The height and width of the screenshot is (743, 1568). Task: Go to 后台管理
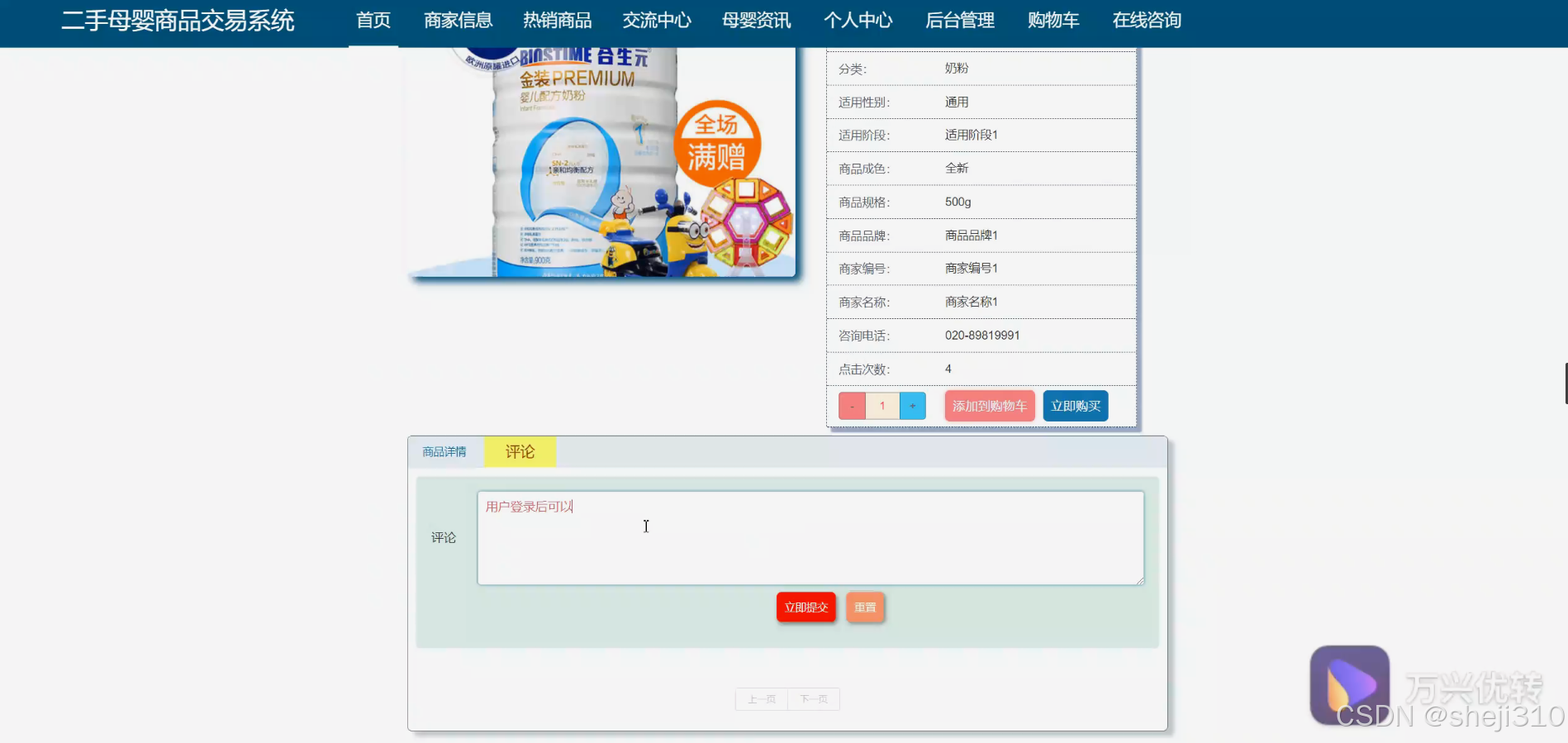(960, 21)
